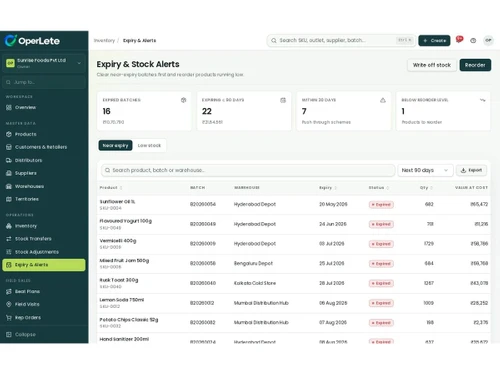
Task: Click the Within 30 days warning icon
Action: coord(383,100)
